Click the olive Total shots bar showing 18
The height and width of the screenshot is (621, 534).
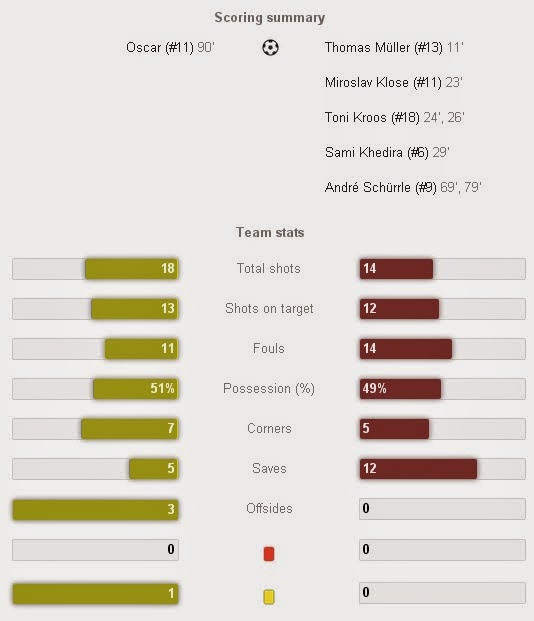click(x=132, y=269)
